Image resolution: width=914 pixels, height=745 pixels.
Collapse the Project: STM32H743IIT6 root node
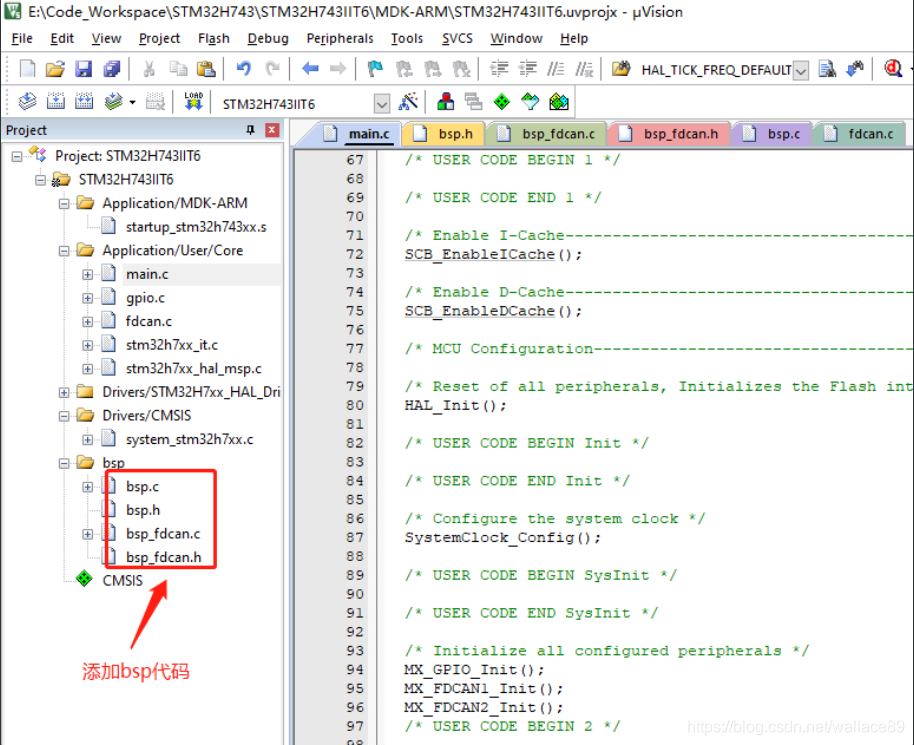coord(16,156)
